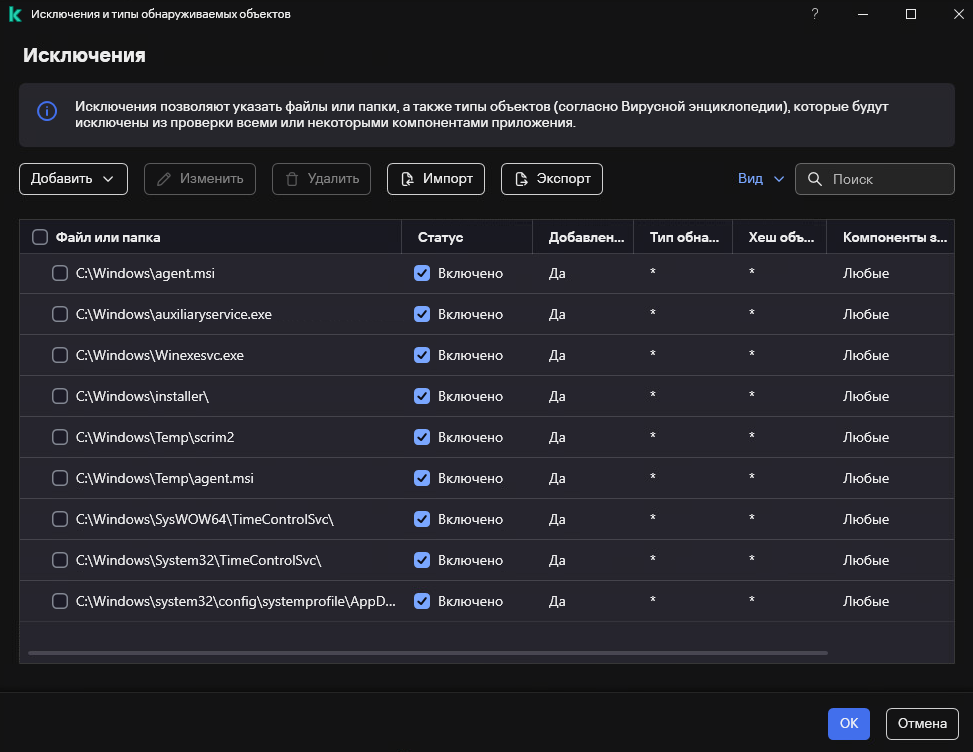
Task: Sort by the Статус column header
Action: pyautogui.click(x=440, y=237)
